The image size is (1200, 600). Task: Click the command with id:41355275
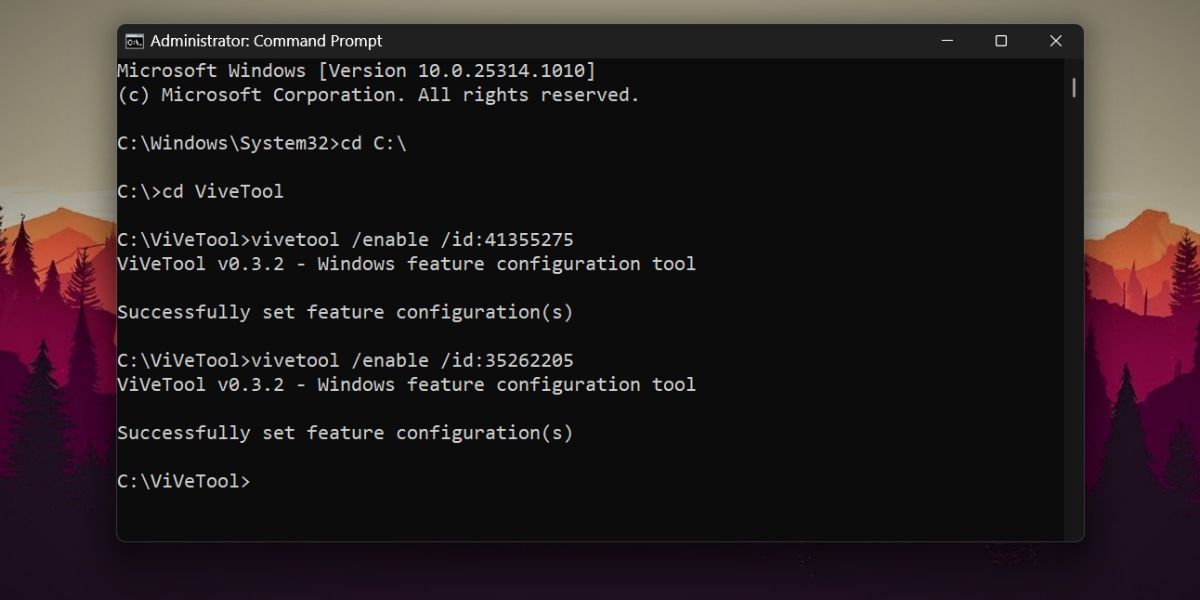pos(345,240)
